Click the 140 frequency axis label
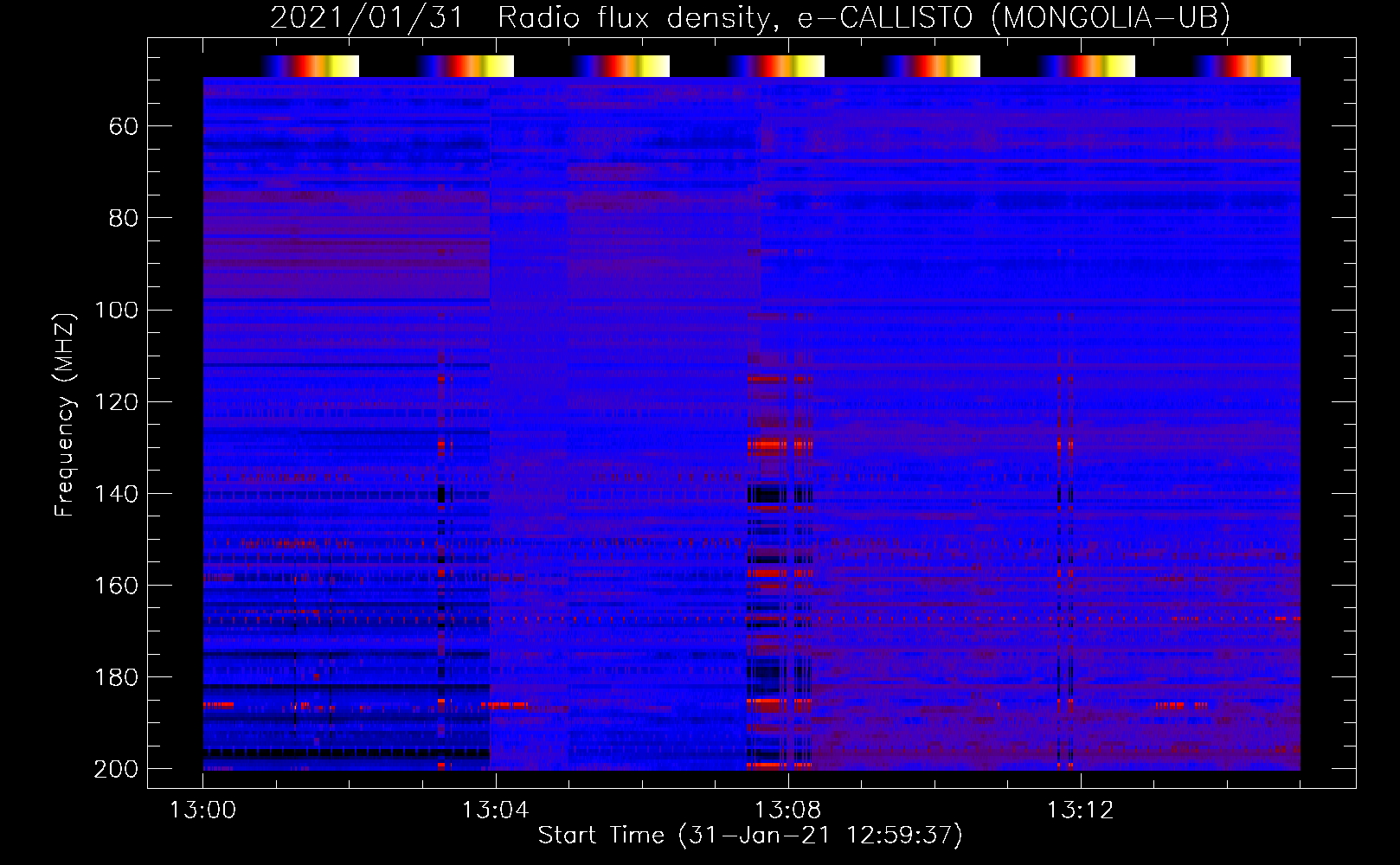This screenshot has width=1400, height=865. (116, 493)
